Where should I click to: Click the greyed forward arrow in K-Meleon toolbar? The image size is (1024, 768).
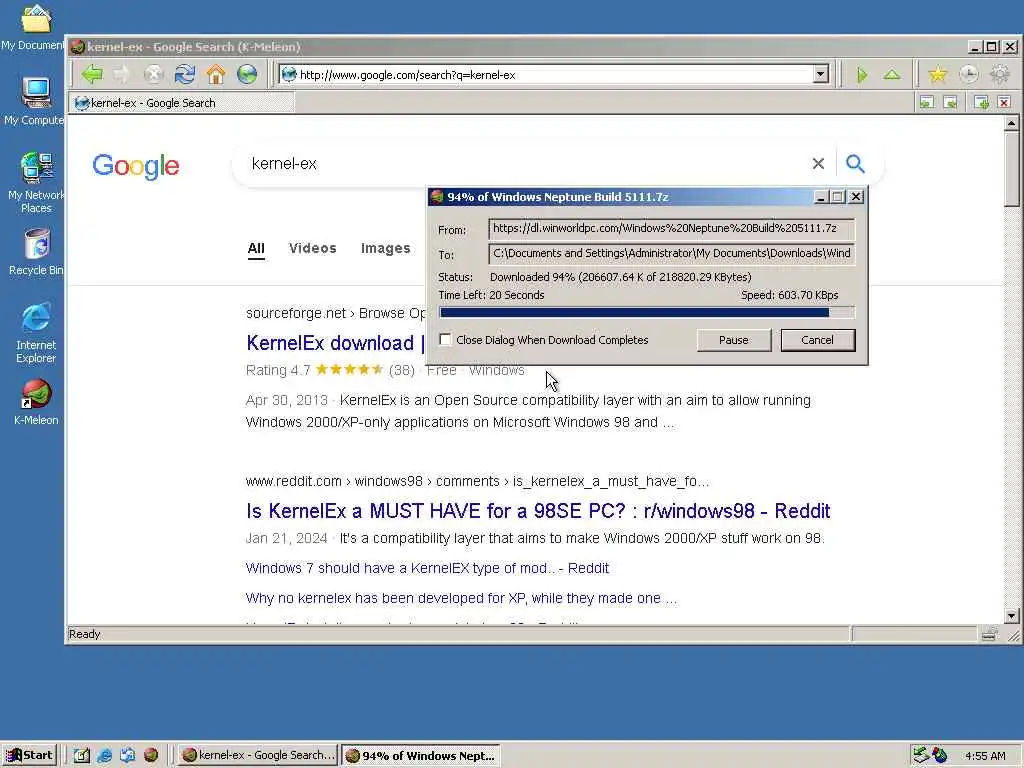(122, 74)
